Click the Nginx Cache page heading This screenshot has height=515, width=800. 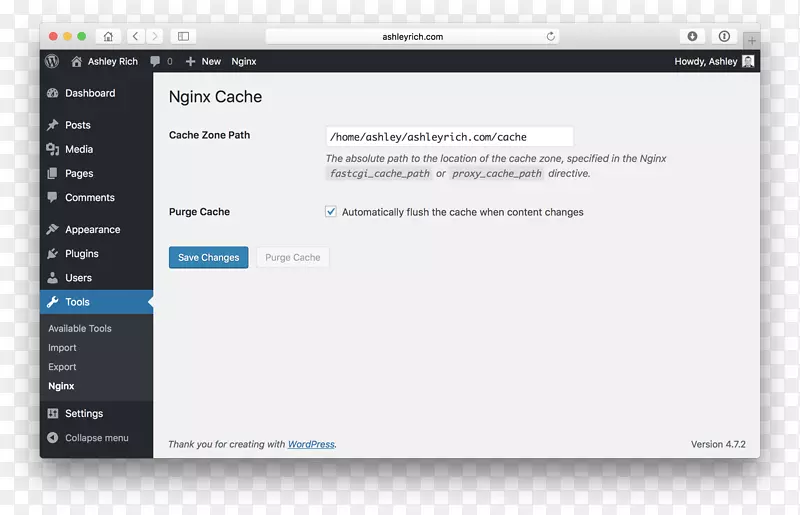click(x=215, y=96)
